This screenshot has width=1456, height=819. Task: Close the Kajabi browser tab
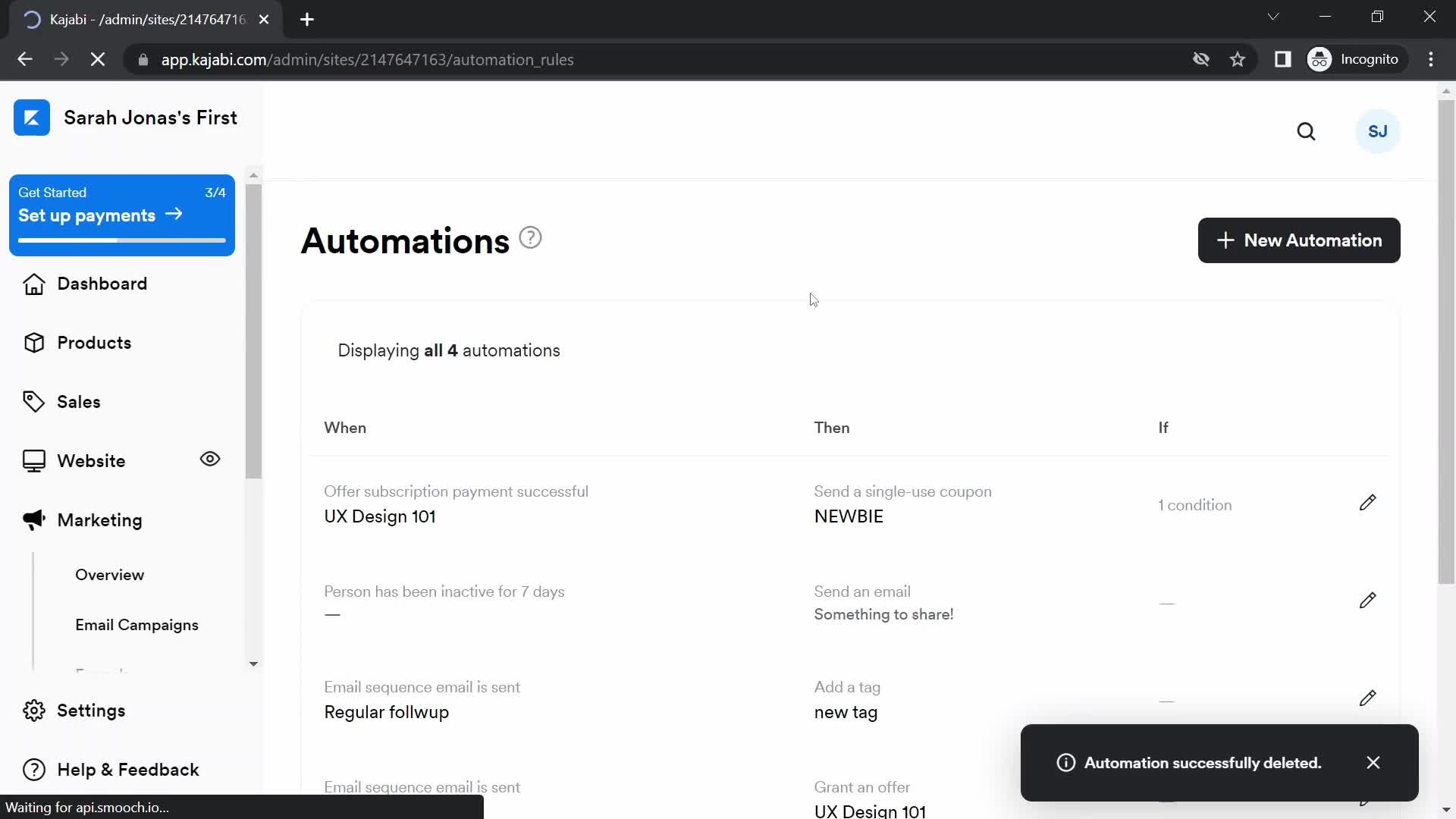(264, 20)
